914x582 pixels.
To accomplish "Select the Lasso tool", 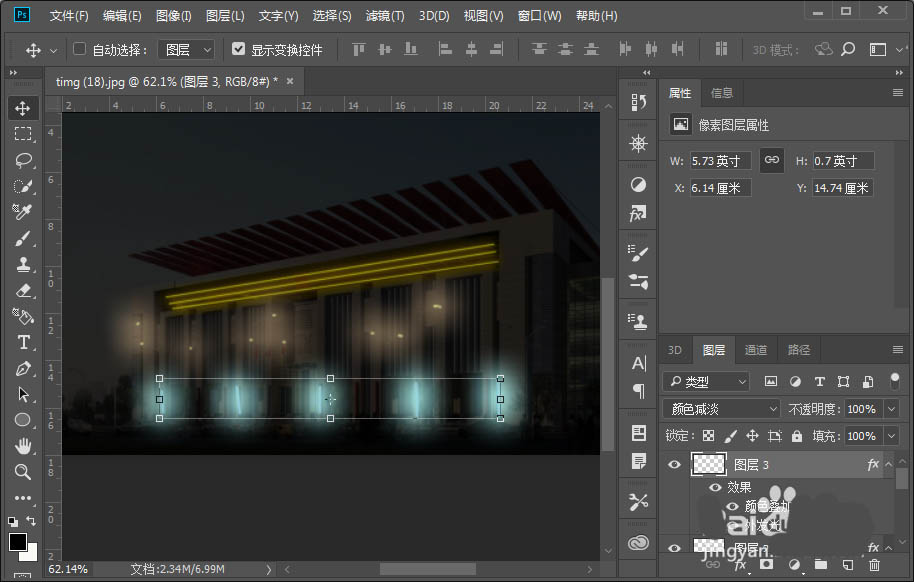I will pyautogui.click(x=22, y=160).
